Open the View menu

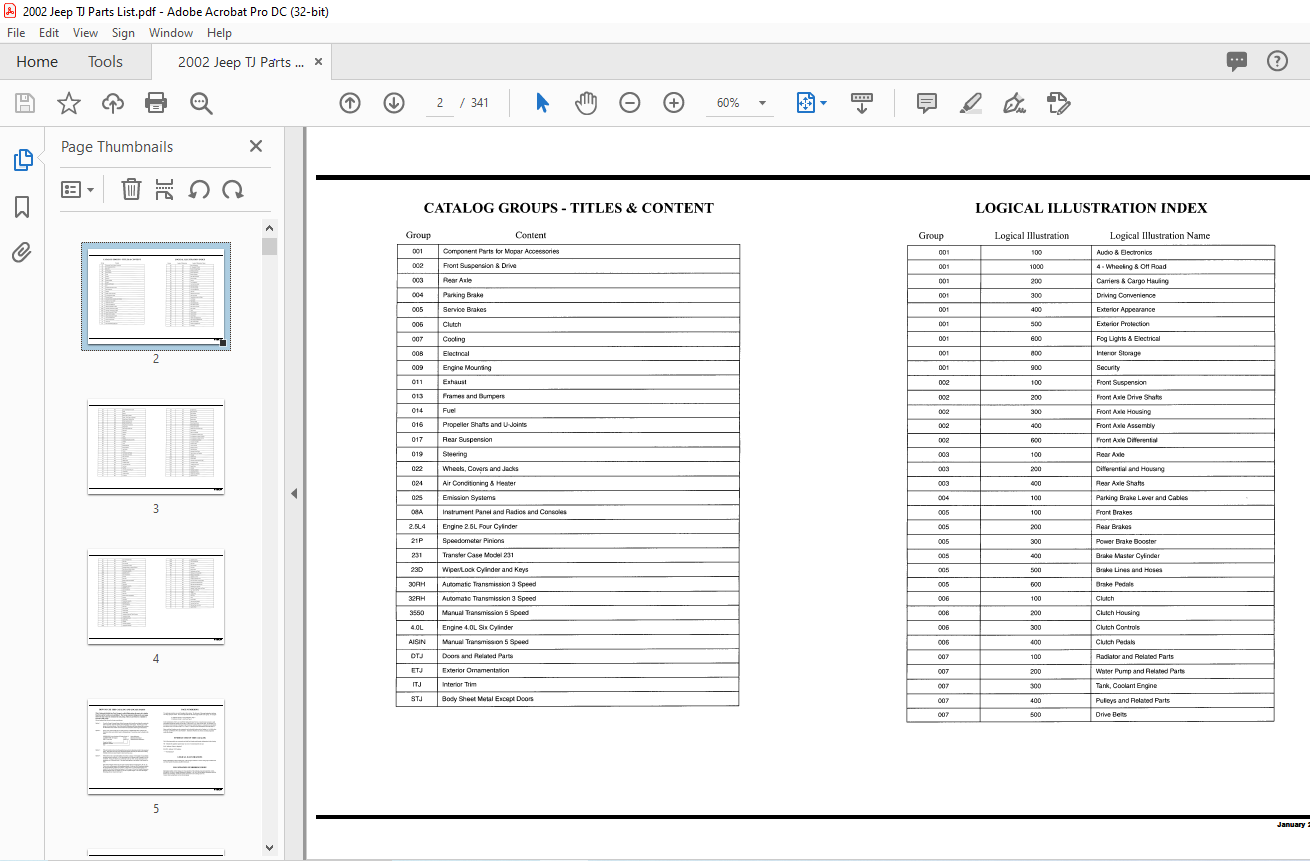85,33
